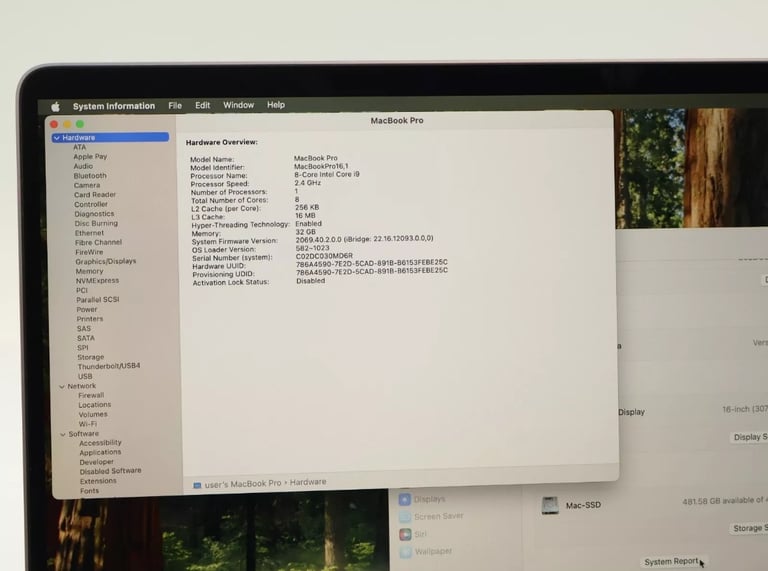
Task: Open Screen Saver in the Settings sidebar
Action: pos(432,516)
